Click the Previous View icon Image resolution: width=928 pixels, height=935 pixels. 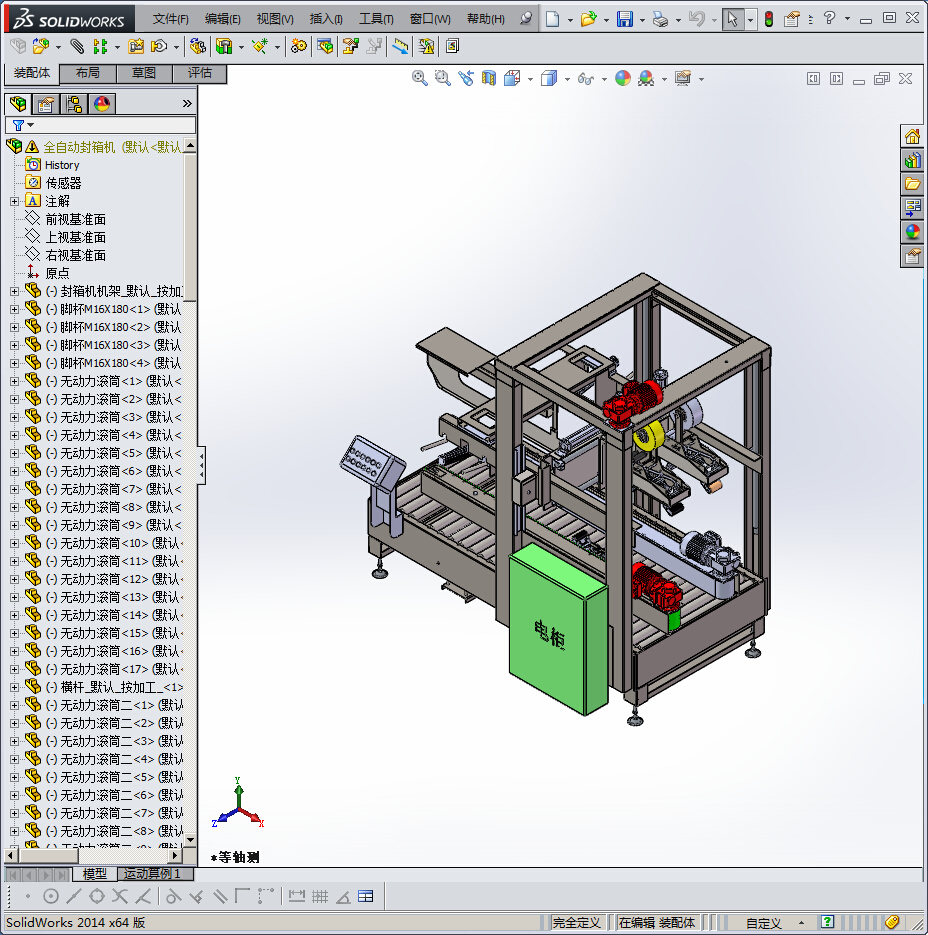tap(466, 78)
